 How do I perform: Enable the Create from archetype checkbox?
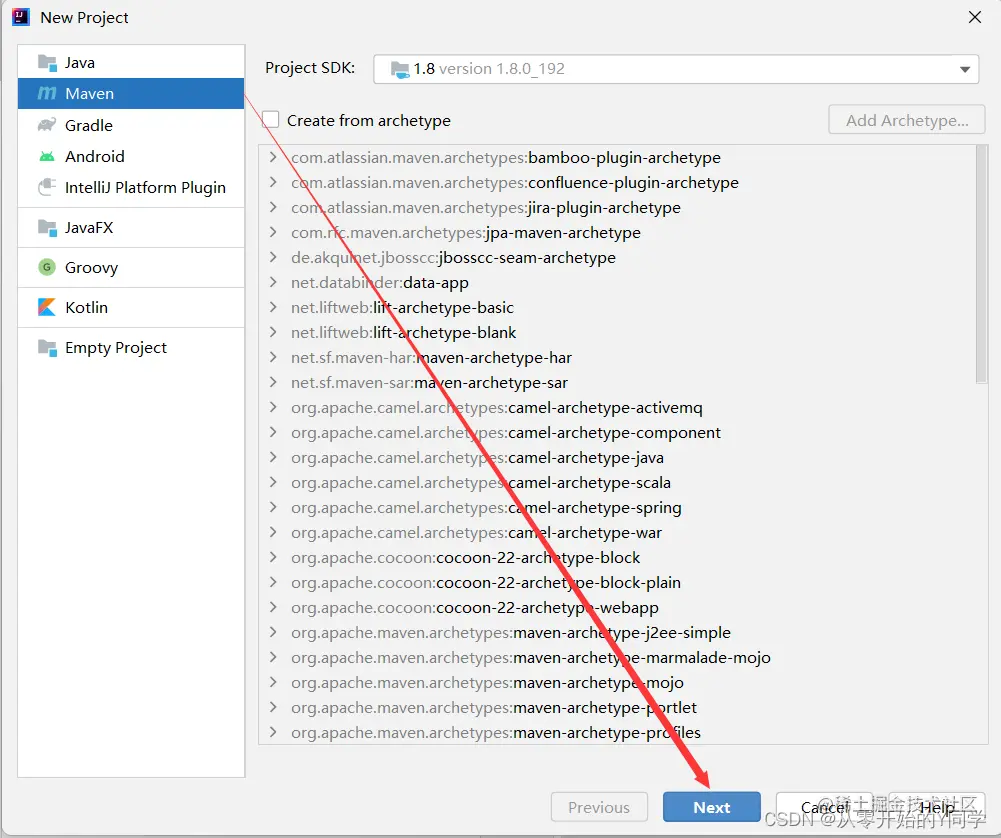[271, 120]
